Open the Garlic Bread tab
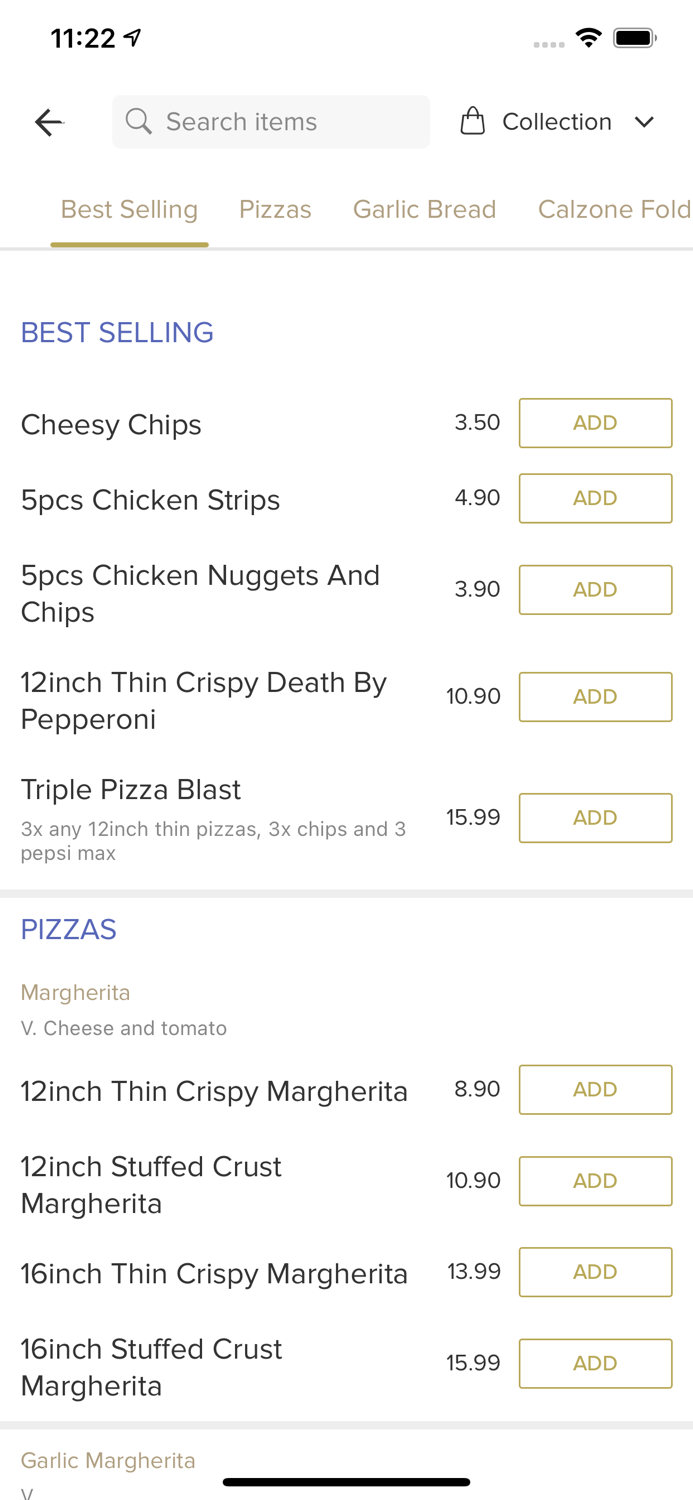Viewport: 693px width, 1500px height. click(424, 209)
